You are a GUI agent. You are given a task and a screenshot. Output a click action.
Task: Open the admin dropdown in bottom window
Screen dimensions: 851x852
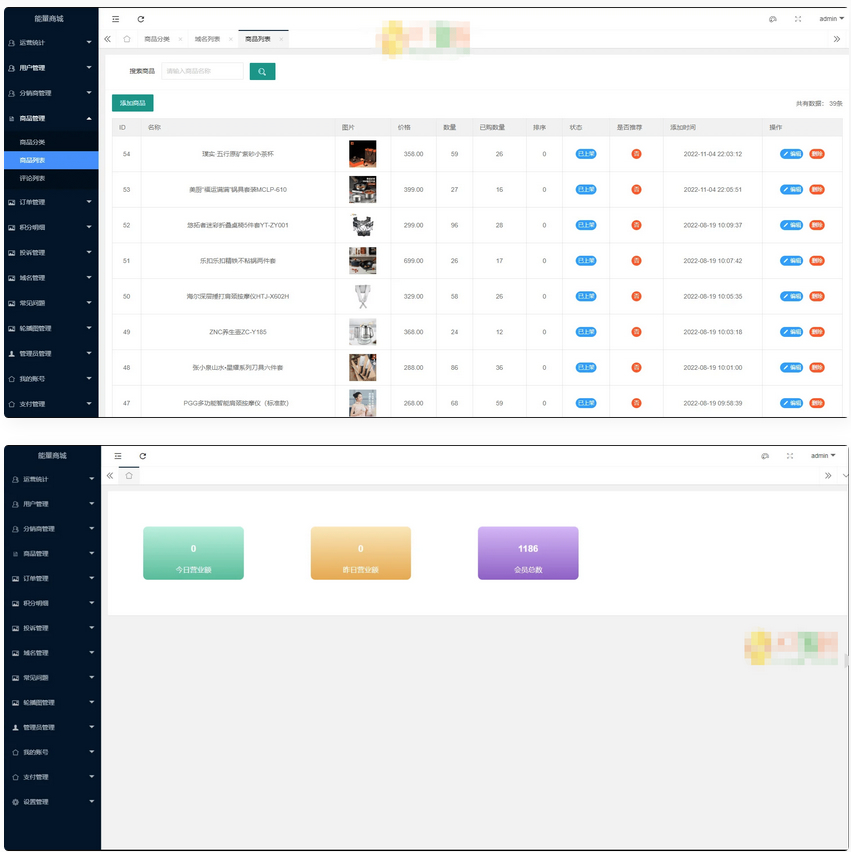(x=823, y=456)
